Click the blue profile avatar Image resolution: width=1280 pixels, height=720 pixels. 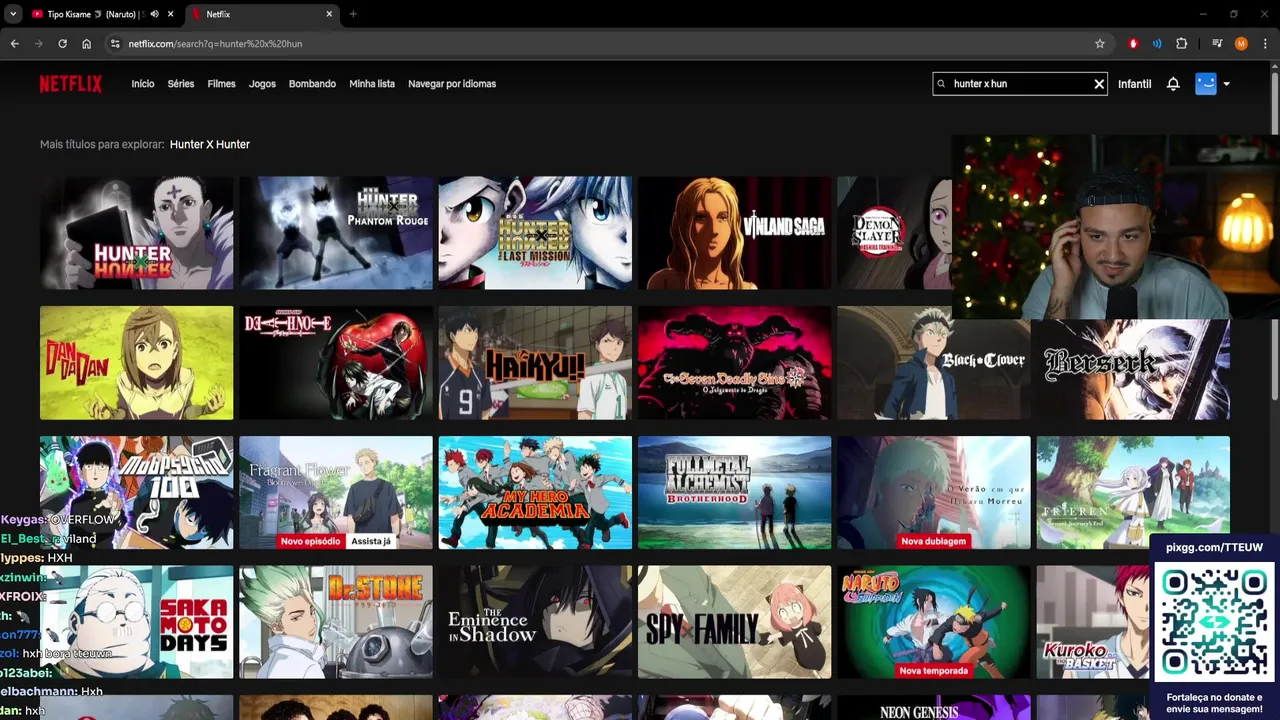(1206, 84)
